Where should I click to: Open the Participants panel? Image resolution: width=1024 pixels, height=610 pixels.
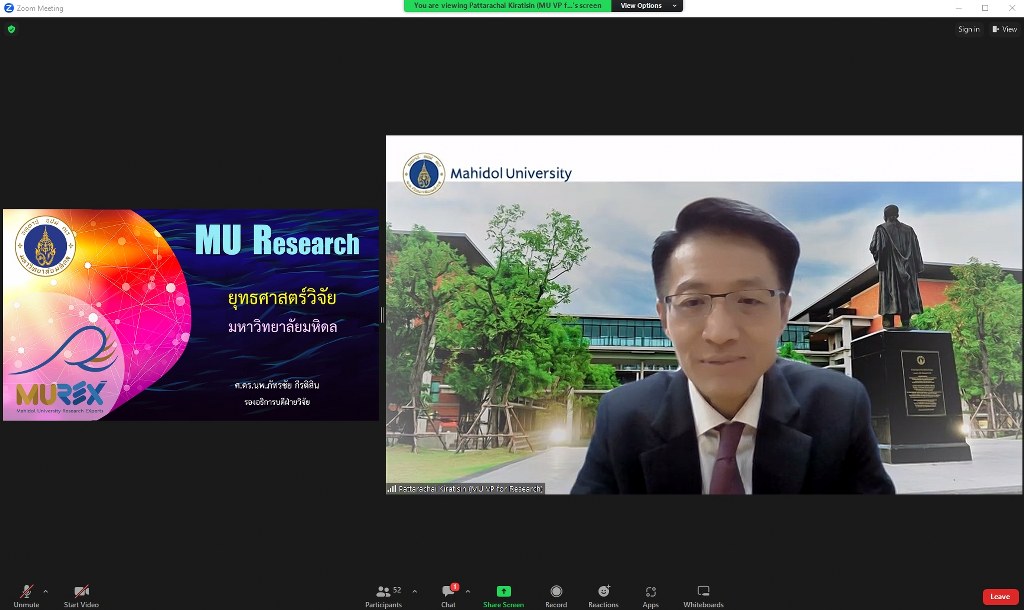(383, 594)
